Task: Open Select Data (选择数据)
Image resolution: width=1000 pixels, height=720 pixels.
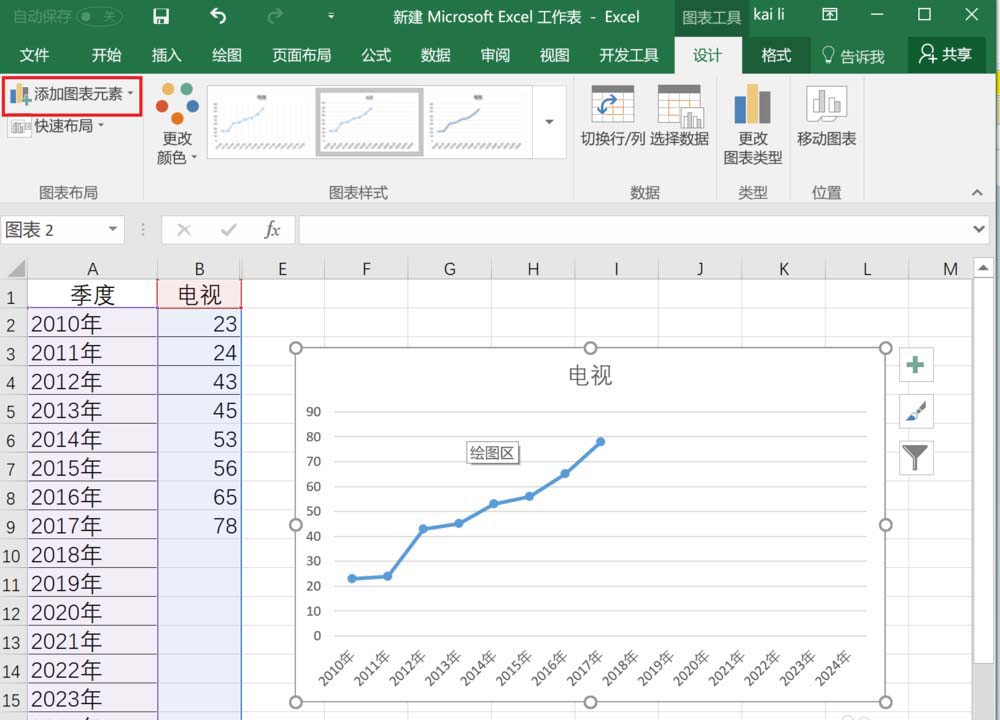Action: 680,115
